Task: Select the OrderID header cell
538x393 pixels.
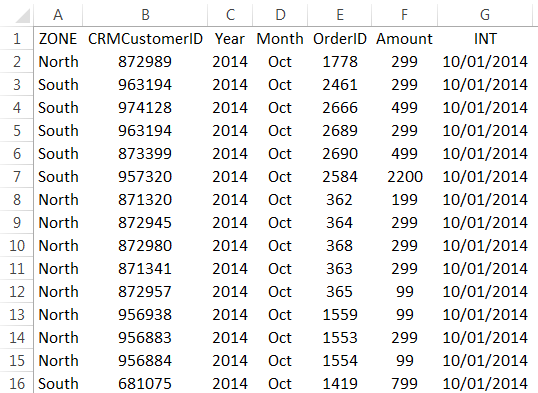Action: point(340,39)
